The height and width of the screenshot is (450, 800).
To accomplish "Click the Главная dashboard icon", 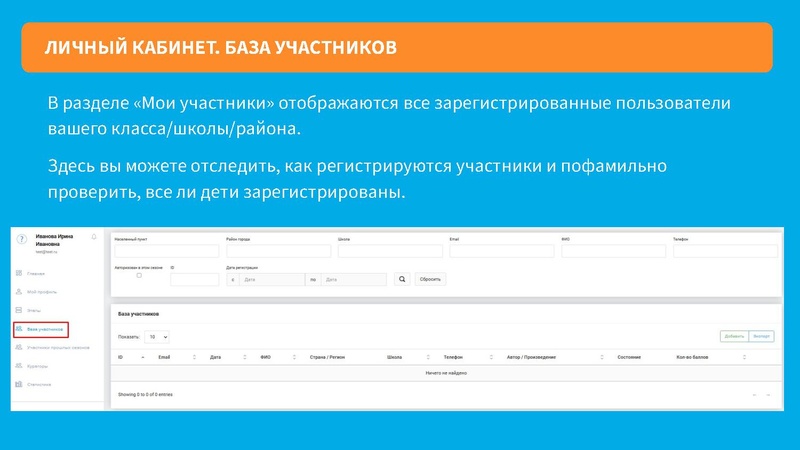I will (x=19, y=273).
